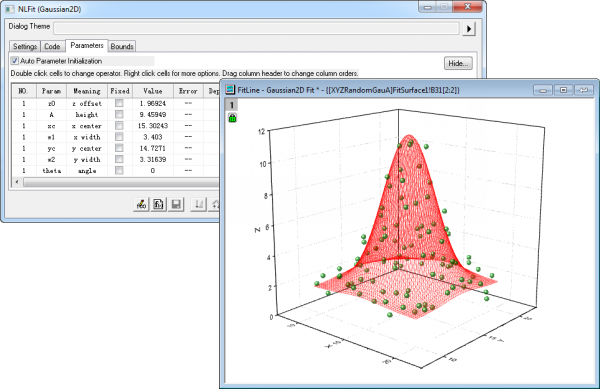Switch to the Code tab
This screenshot has width=600, height=389.
click(52, 46)
